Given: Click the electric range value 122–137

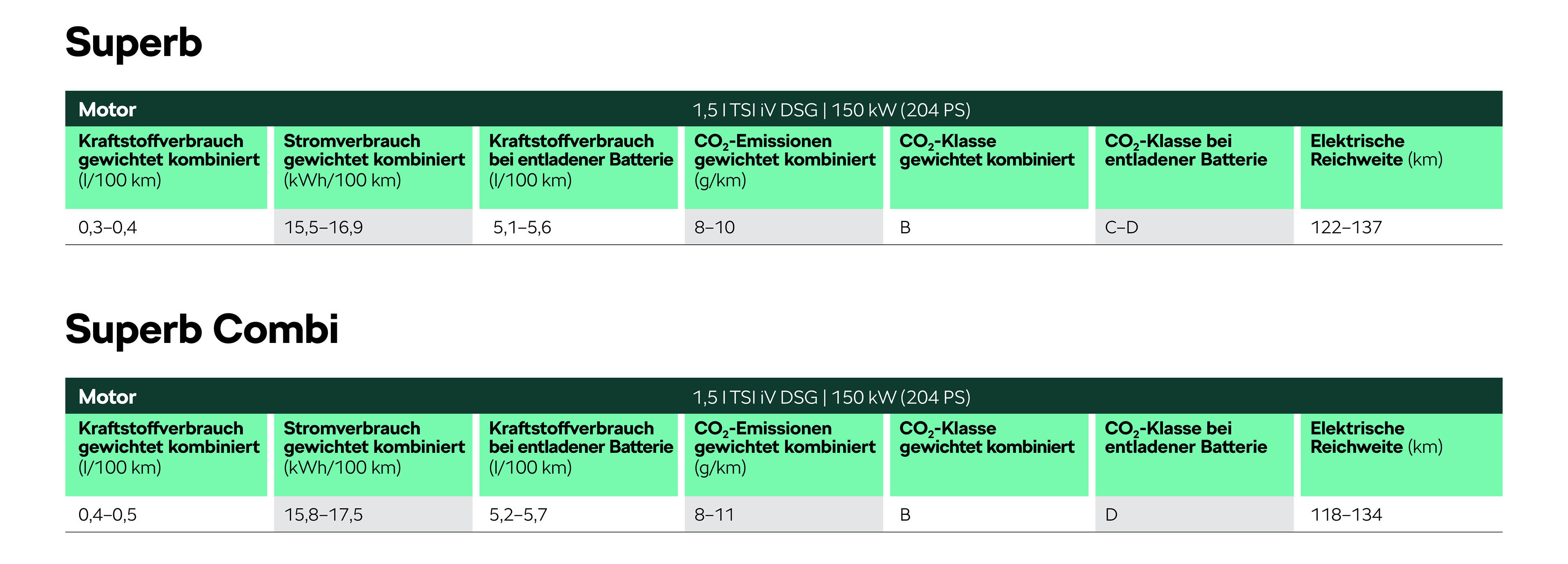Looking at the screenshot, I should [x=1346, y=228].
